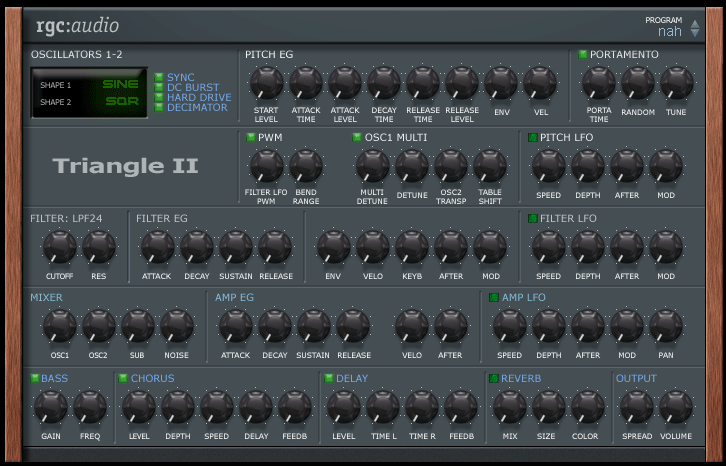Screen dimensions: 726x466
Task: Click the Pitch EG START LEVEL knob
Action: point(266,83)
